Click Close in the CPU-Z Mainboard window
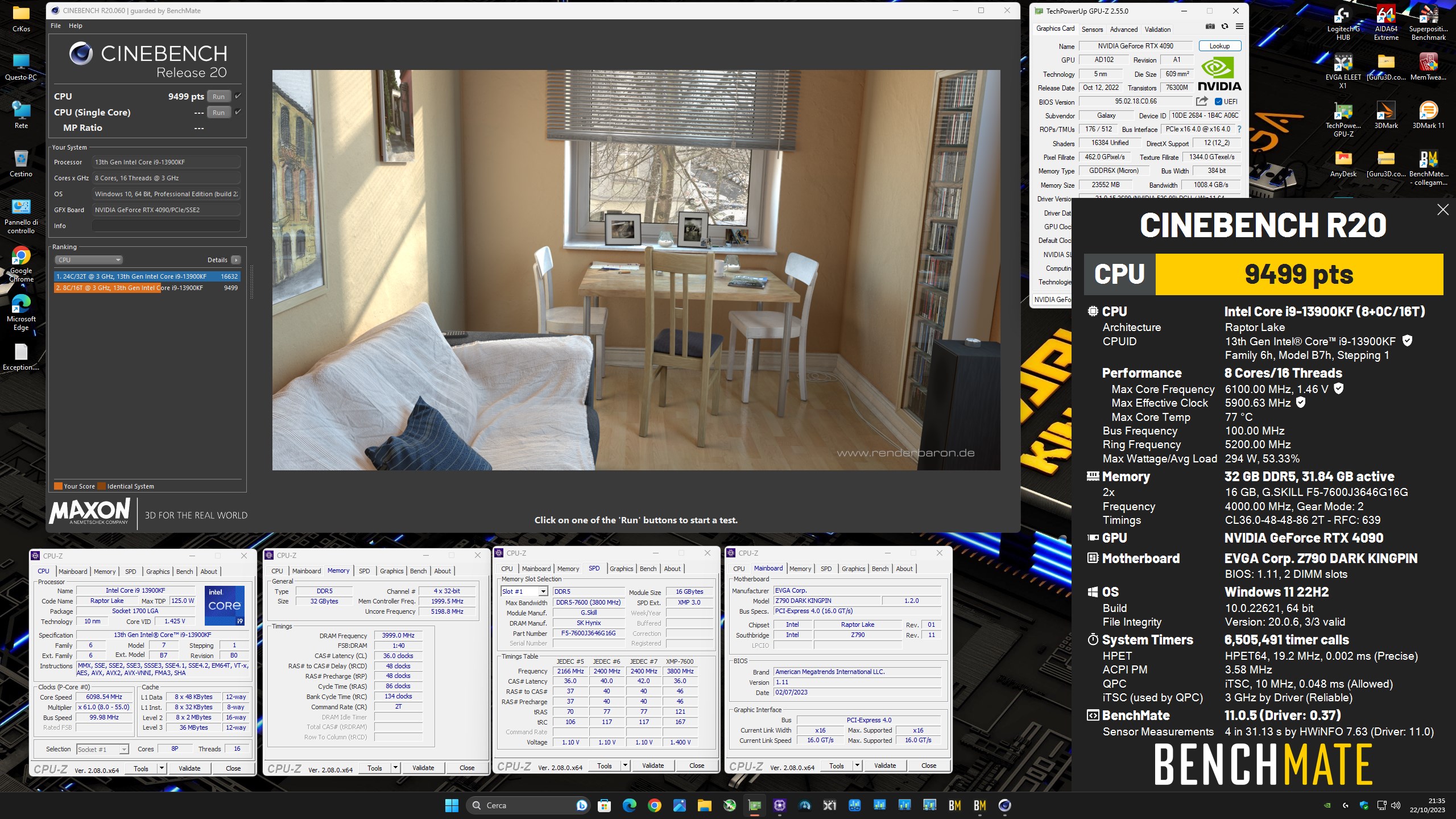Viewport: 1456px width, 819px height. click(x=929, y=766)
